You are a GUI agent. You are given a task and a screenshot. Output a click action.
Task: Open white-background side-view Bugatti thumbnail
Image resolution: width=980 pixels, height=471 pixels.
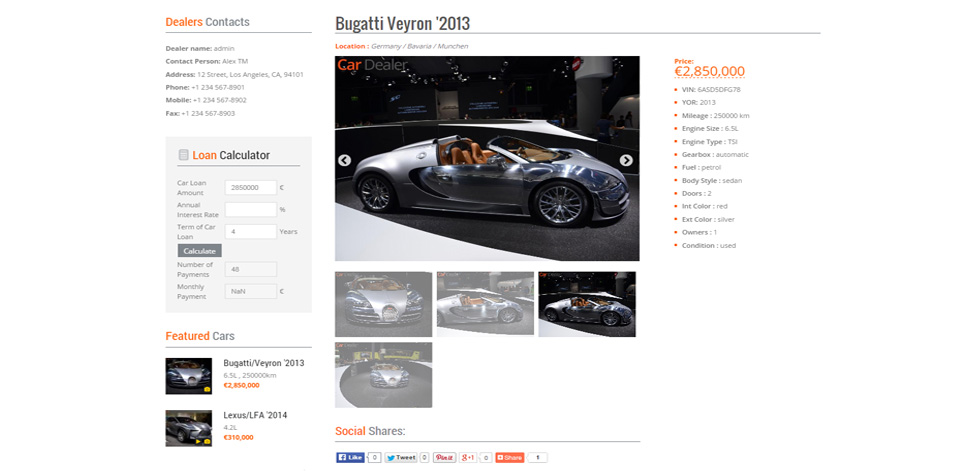tap(485, 304)
